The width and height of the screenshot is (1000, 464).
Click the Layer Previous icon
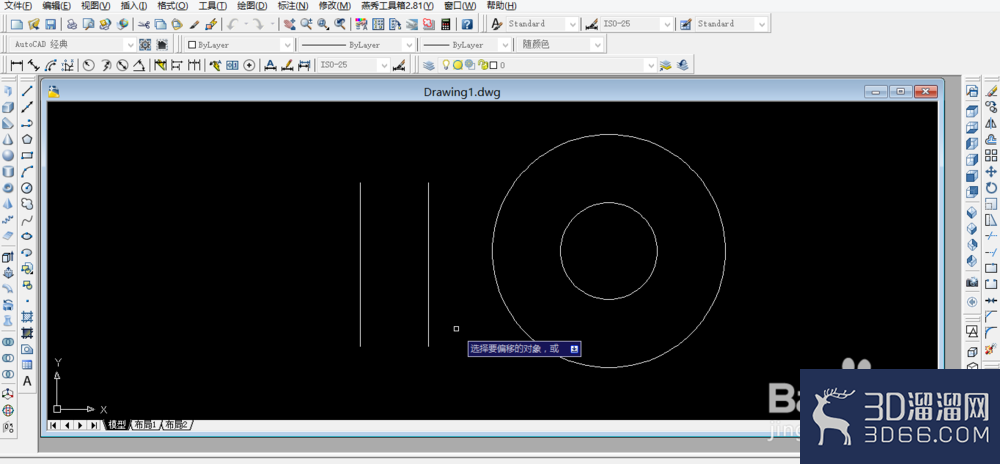point(682,65)
